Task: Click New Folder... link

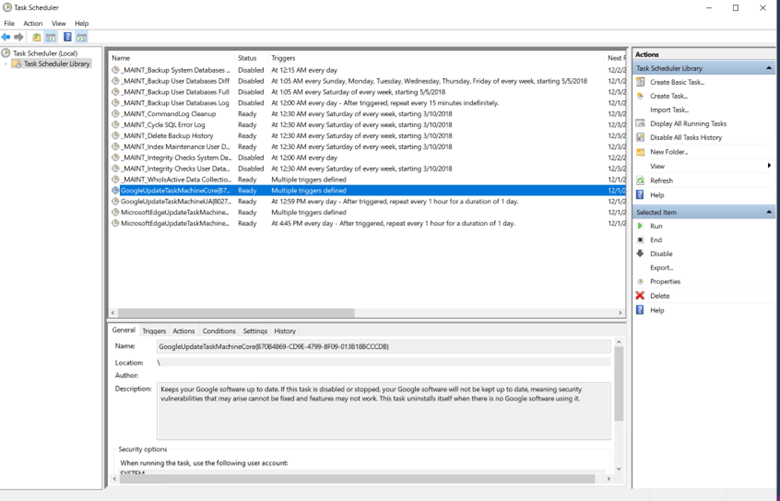Action: 669,152
